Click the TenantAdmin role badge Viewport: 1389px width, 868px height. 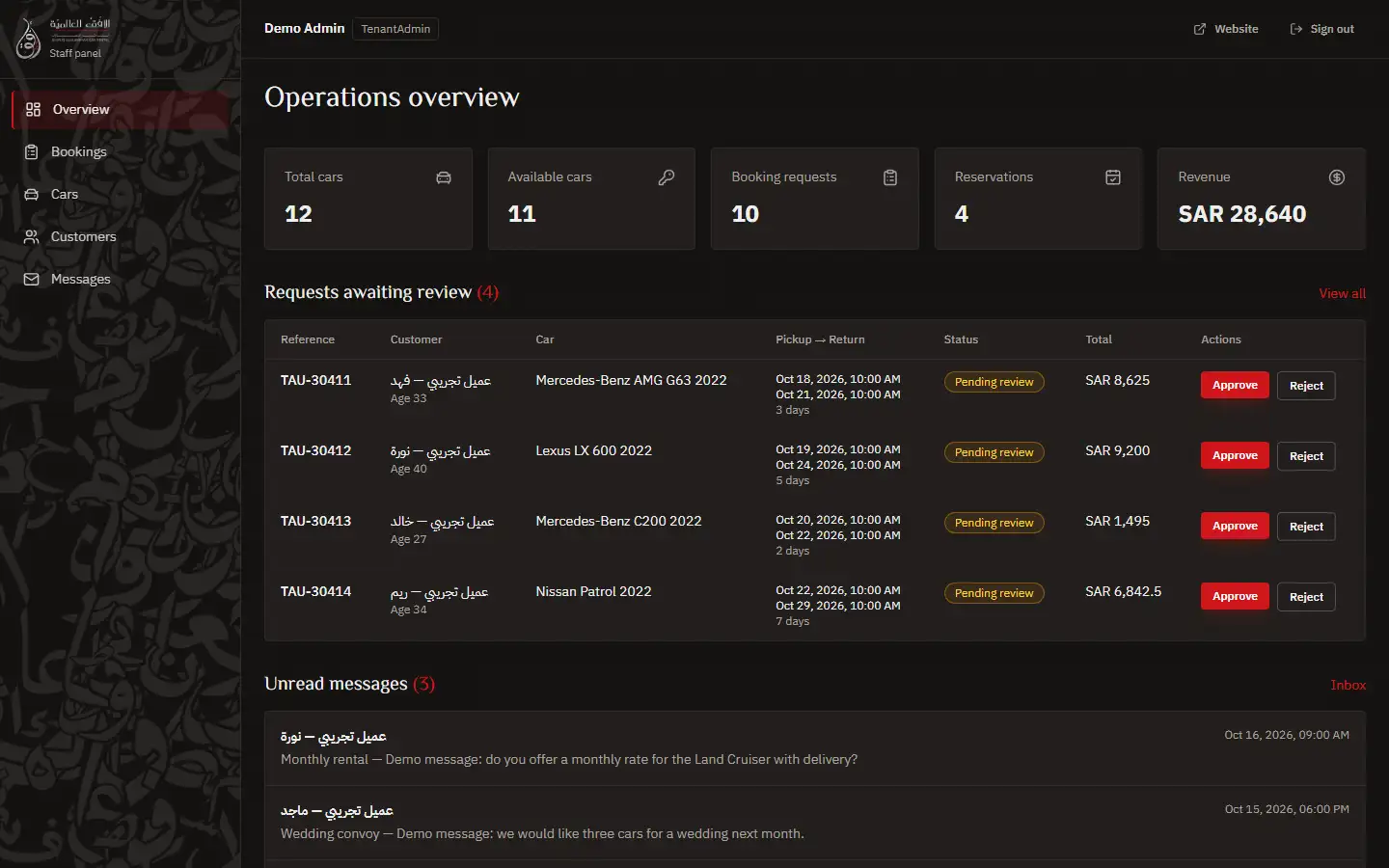(x=395, y=29)
